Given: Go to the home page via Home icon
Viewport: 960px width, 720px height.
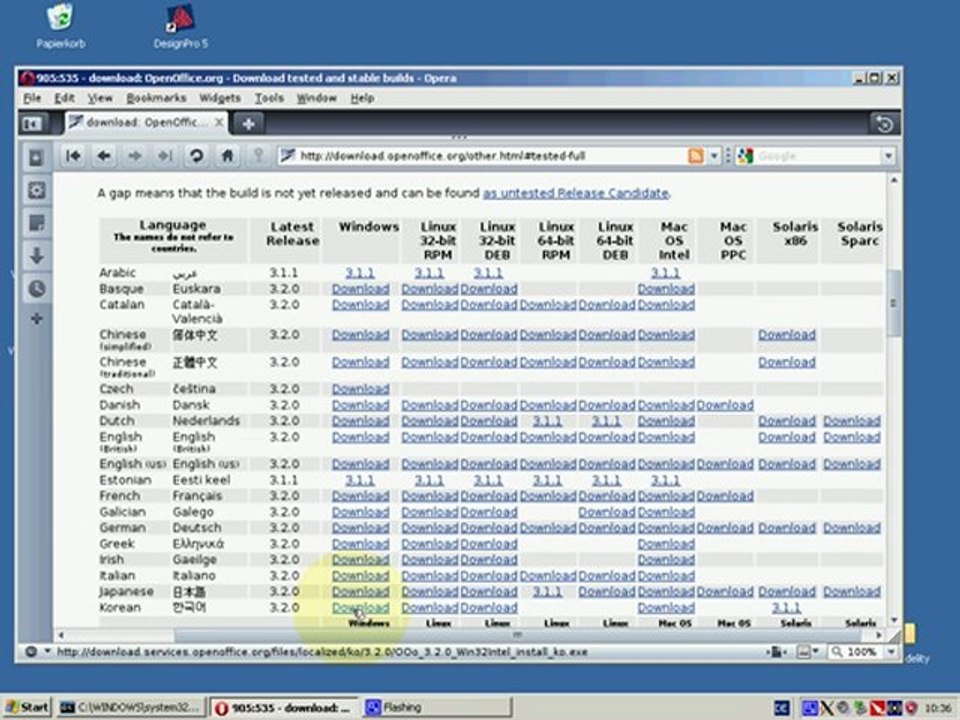Looking at the screenshot, I should [227, 156].
